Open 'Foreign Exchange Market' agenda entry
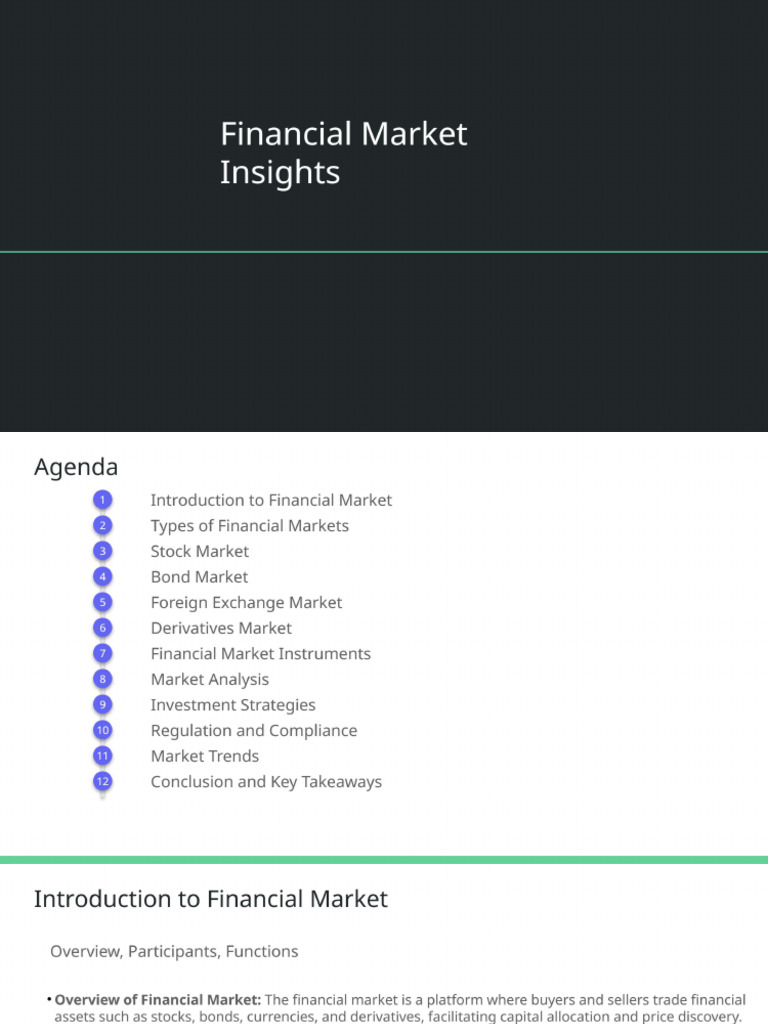This screenshot has height=1024, width=768. 246,603
